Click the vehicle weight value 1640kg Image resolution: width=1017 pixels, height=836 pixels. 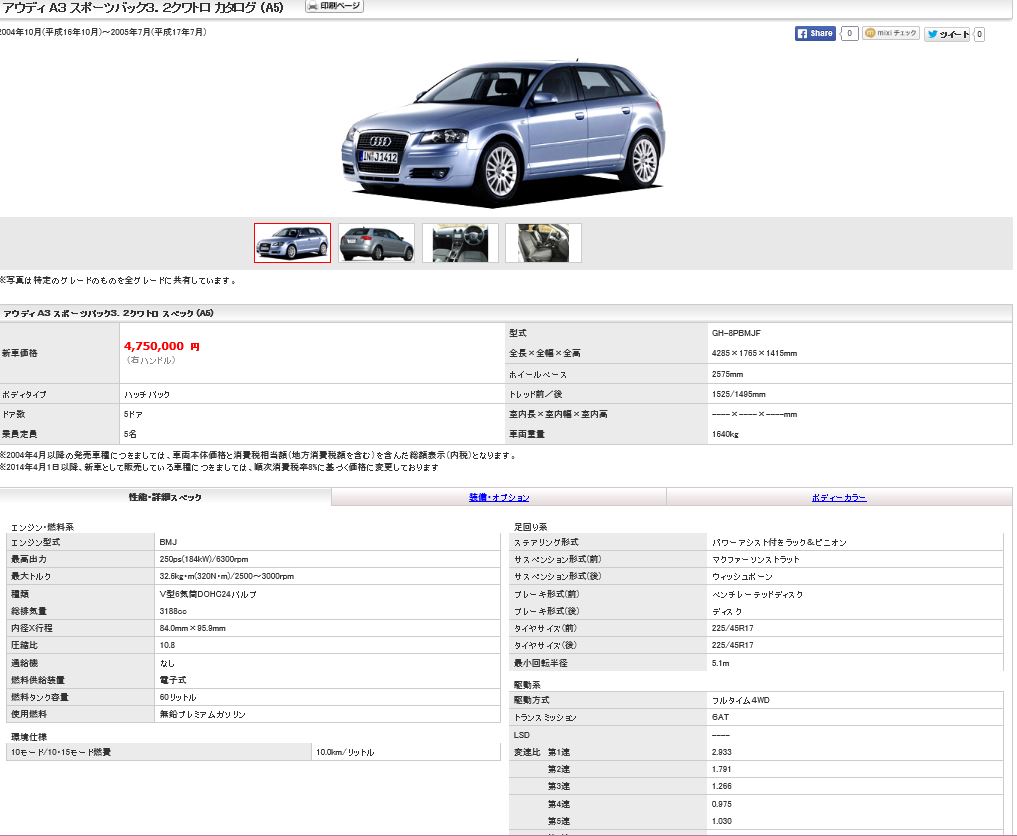click(x=725, y=434)
